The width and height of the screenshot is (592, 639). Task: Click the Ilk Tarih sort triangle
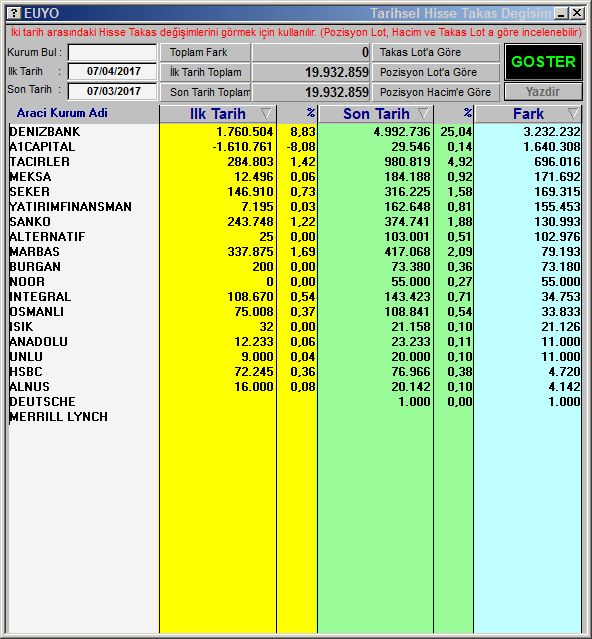pyautogui.click(x=266, y=113)
